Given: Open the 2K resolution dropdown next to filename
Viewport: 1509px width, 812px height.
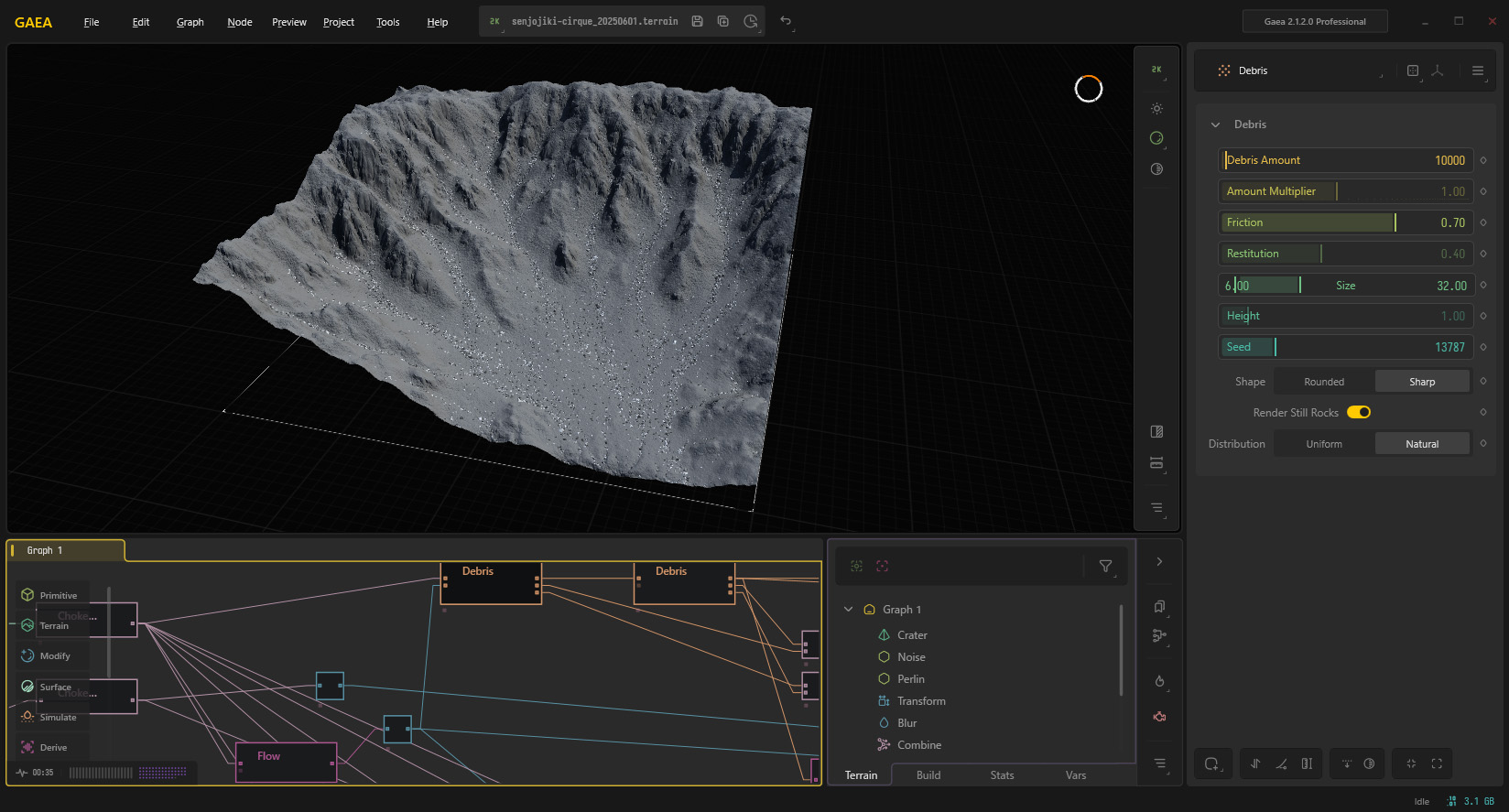Looking at the screenshot, I should pyautogui.click(x=495, y=22).
